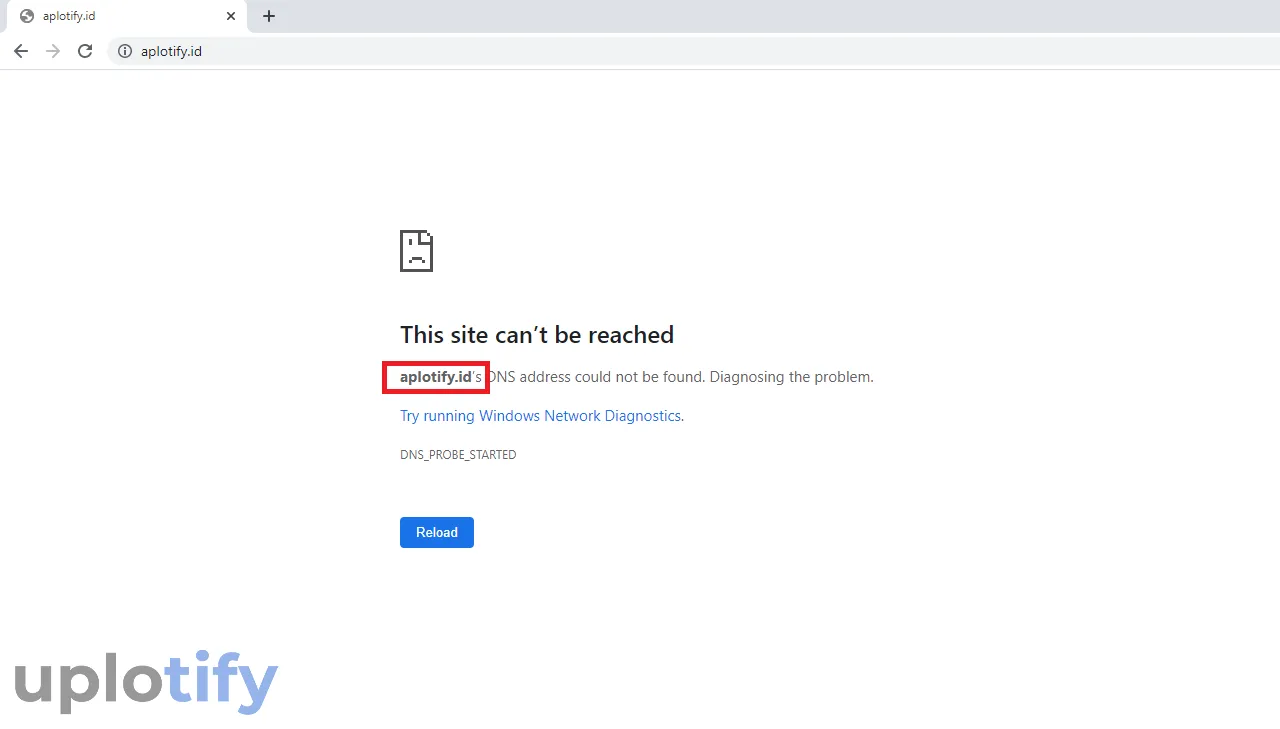1280x729 pixels.
Task: Open site information icon in address bar
Action: click(125, 51)
